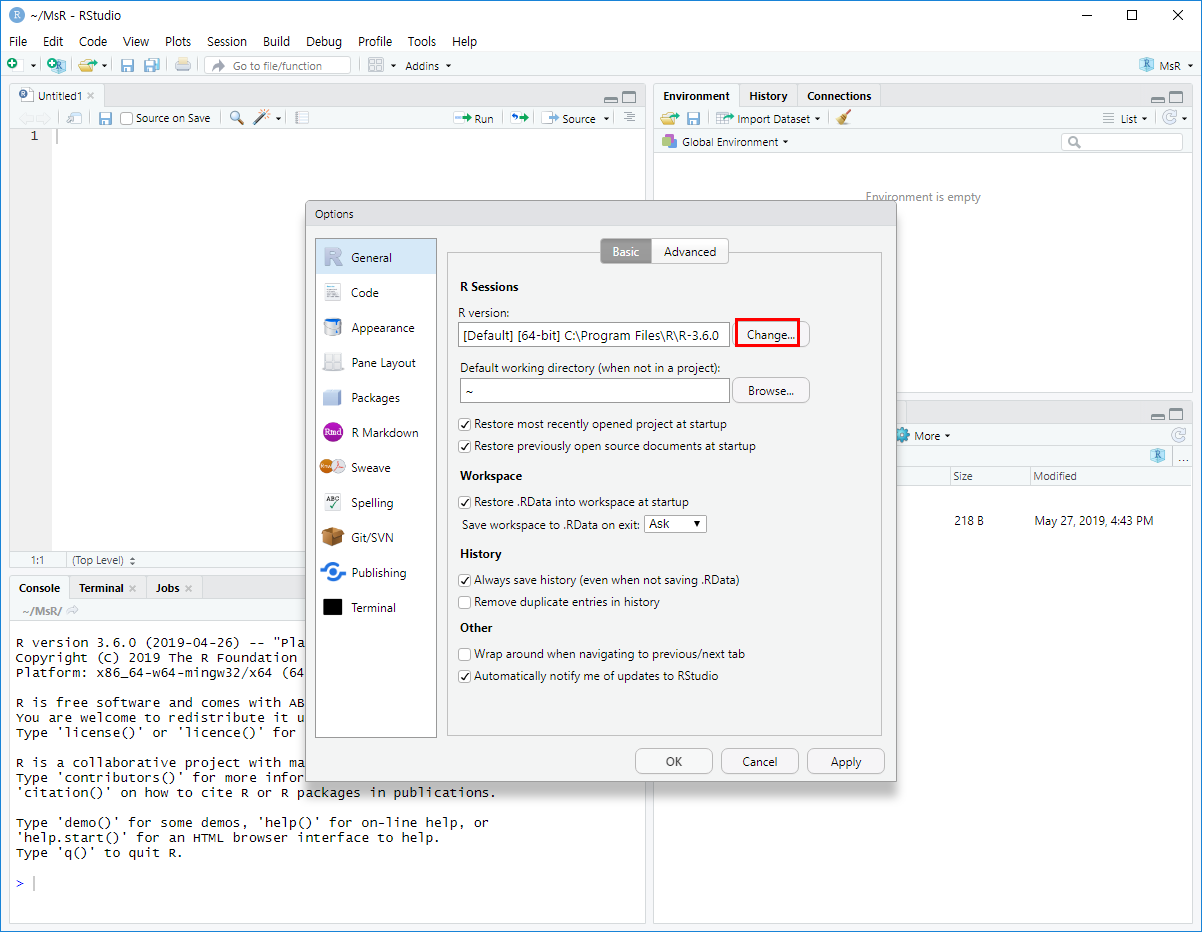Open the Addins dropdown
The image size is (1202, 932).
tap(428, 65)
